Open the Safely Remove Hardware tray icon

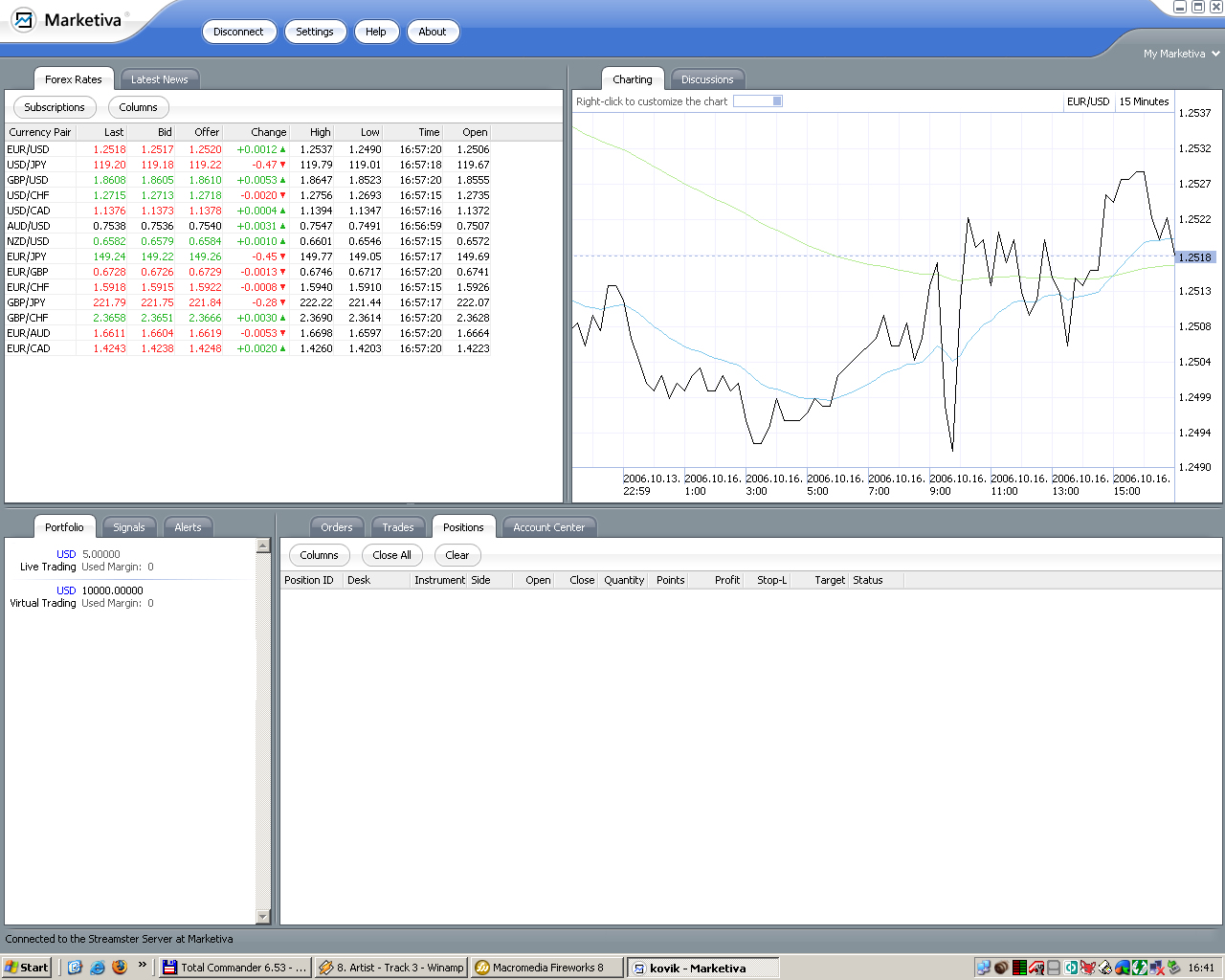pyautogui.click(x=1174, y=968)
